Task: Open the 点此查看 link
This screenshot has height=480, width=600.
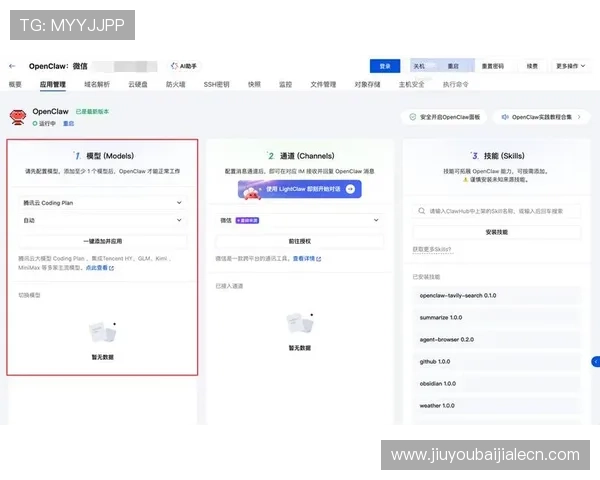Action: 97,268
